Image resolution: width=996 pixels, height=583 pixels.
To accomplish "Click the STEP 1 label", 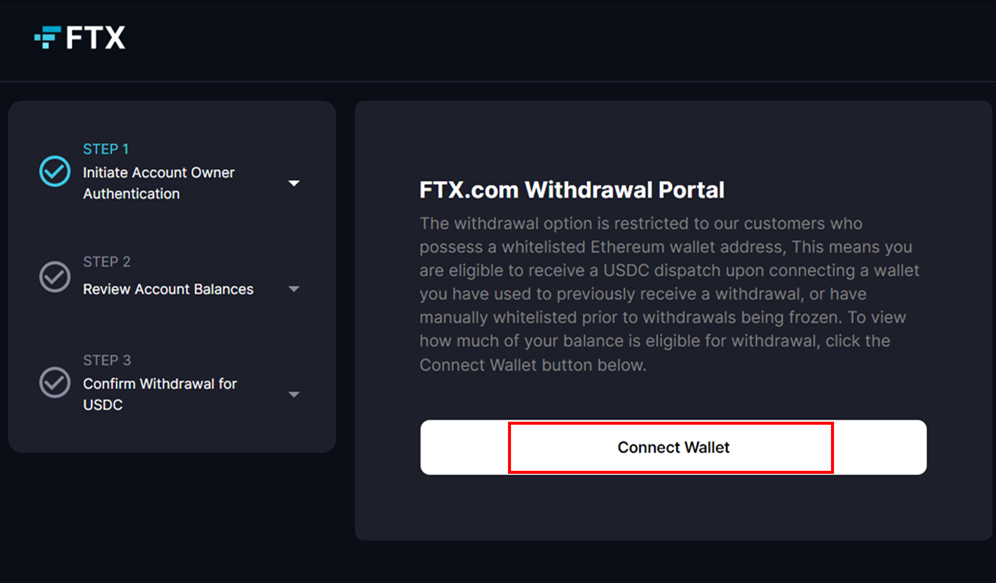I will [106, 149].
